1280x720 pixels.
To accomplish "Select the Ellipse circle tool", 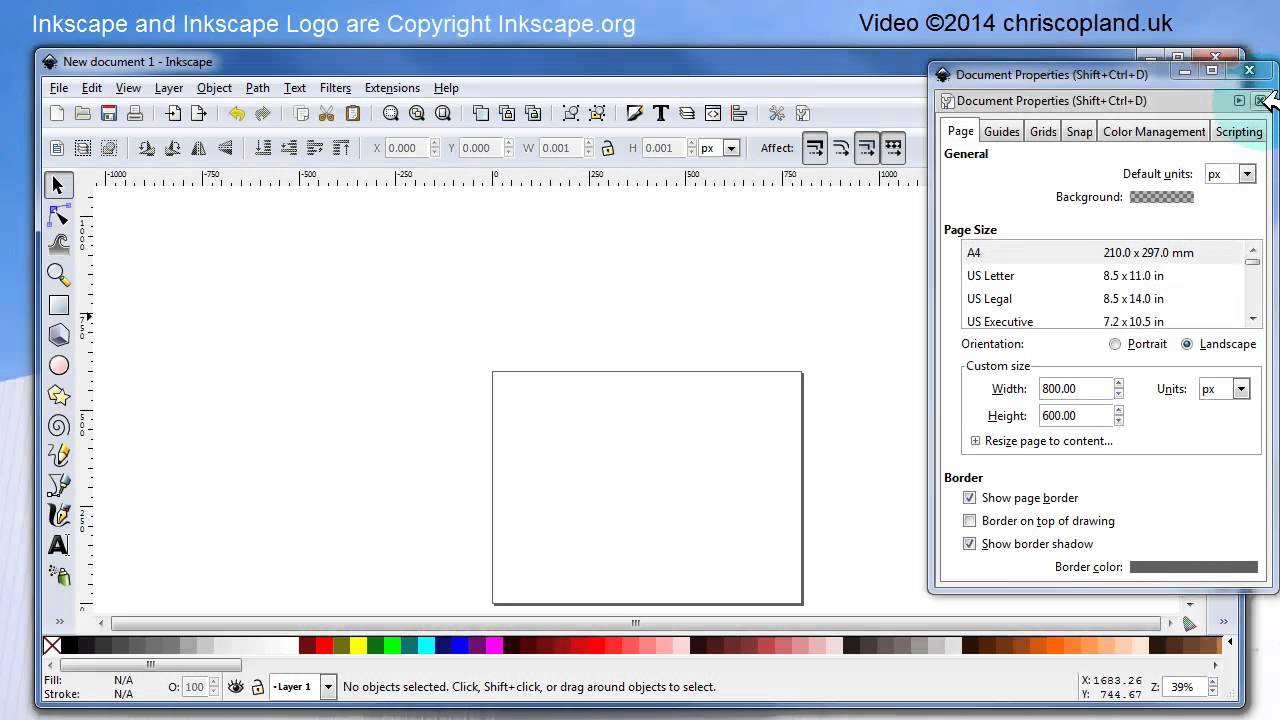I will (x=58, y=365).
